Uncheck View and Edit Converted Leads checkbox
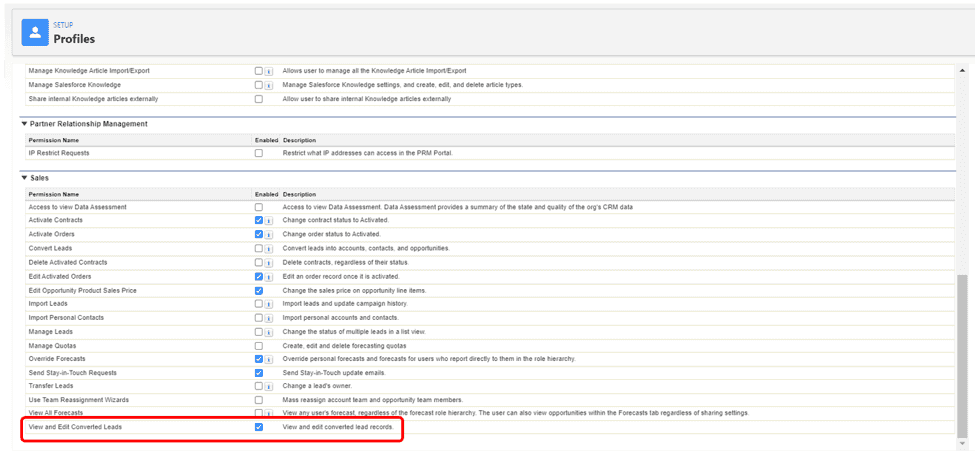 point(259,427)
